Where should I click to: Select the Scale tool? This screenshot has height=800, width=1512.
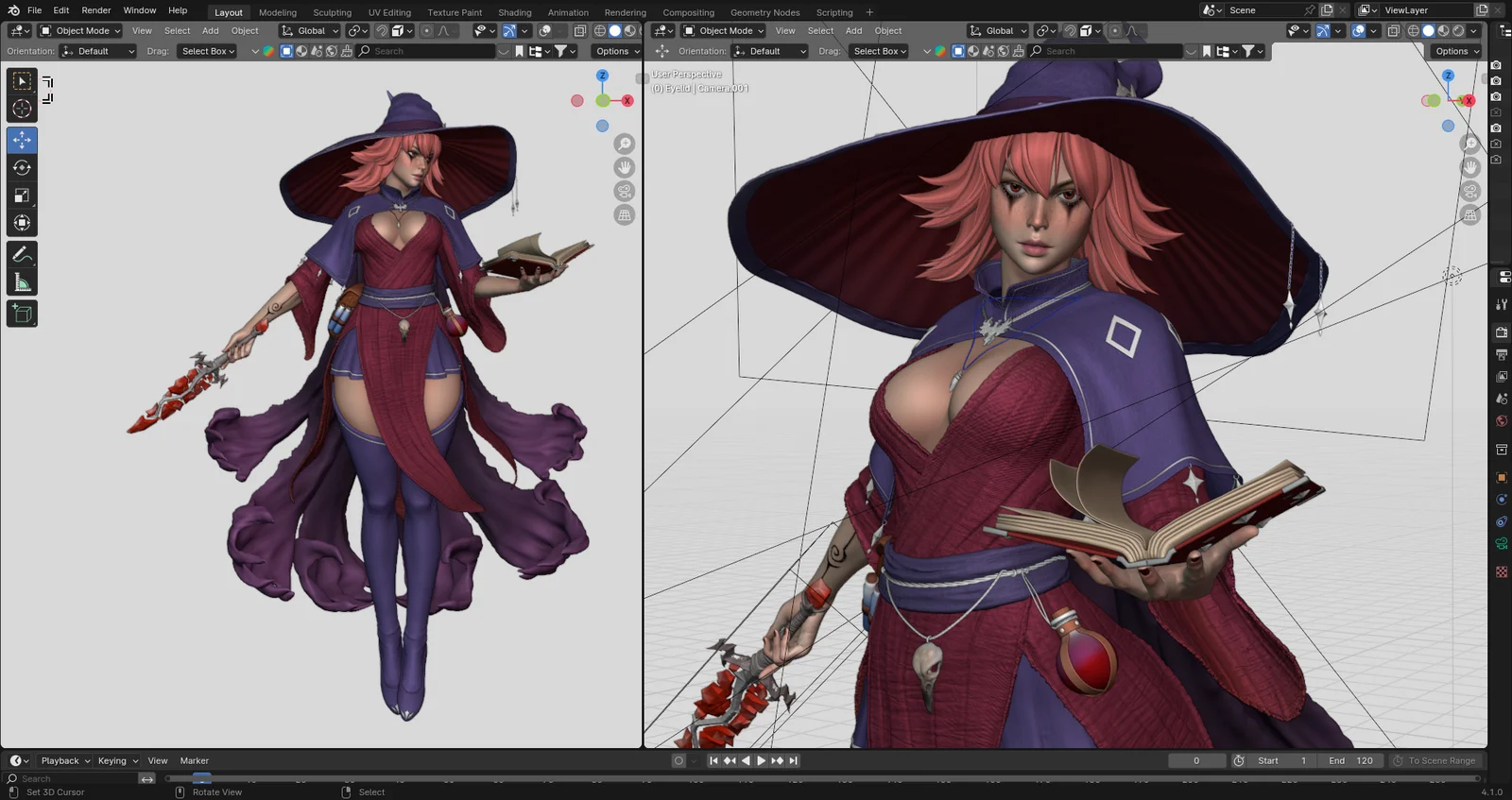coord(22,196)
